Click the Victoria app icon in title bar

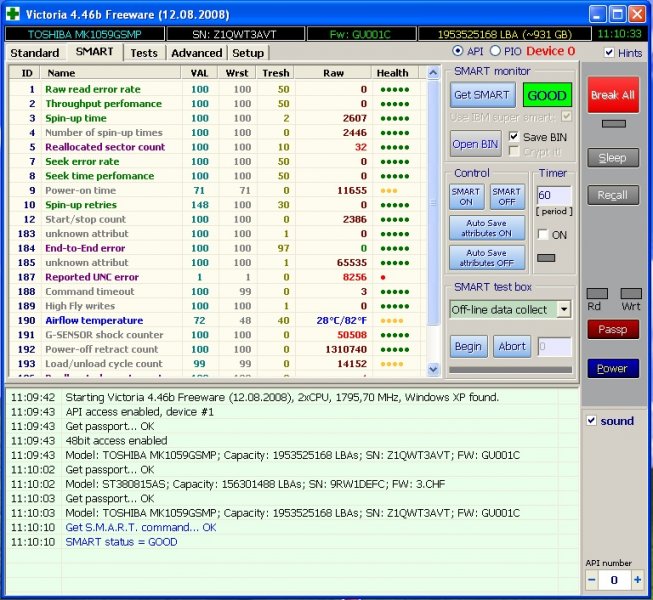14,13
